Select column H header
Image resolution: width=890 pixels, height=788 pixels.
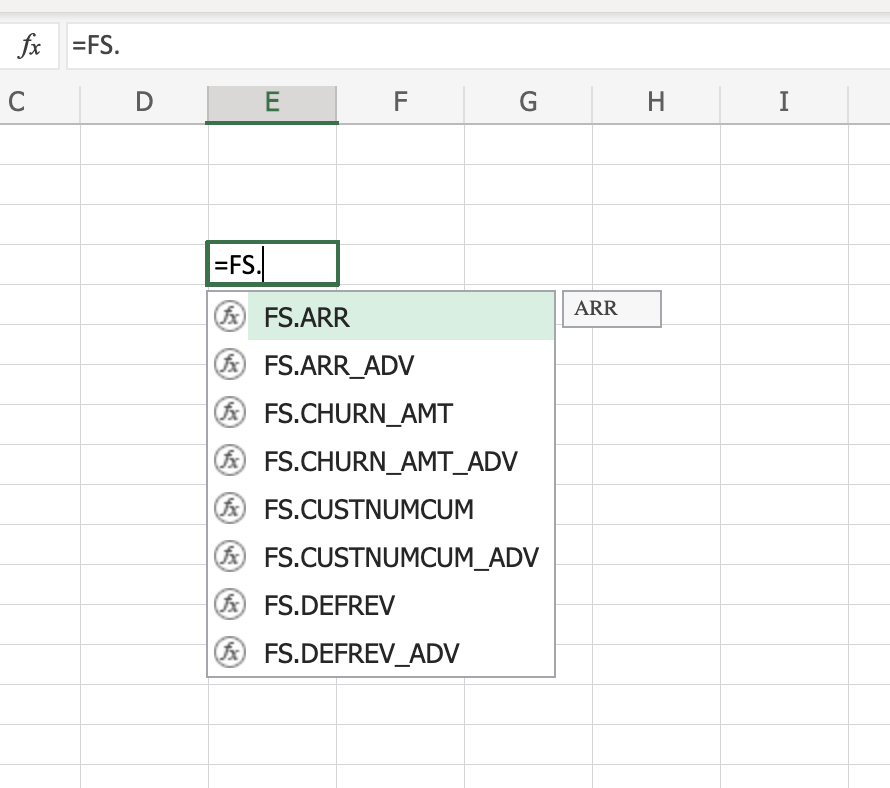[x=656, y=103]
